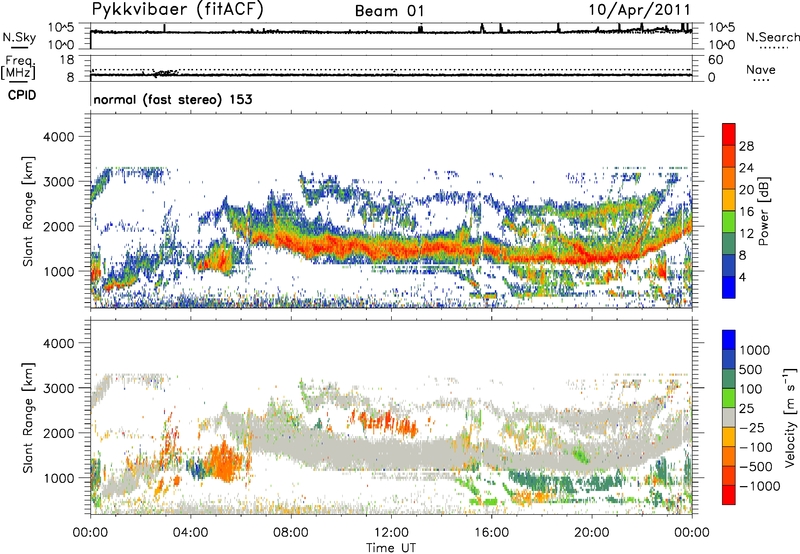Click the 500 label on the velocity colorbar
The image size is (800, 554).
[751, 370]
